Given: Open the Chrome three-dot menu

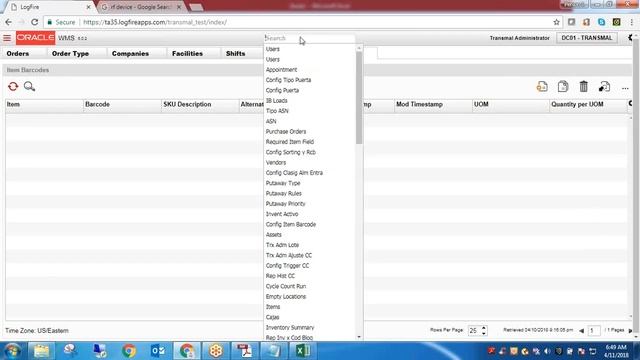Looking at the screenshot, I should point(632,22).
